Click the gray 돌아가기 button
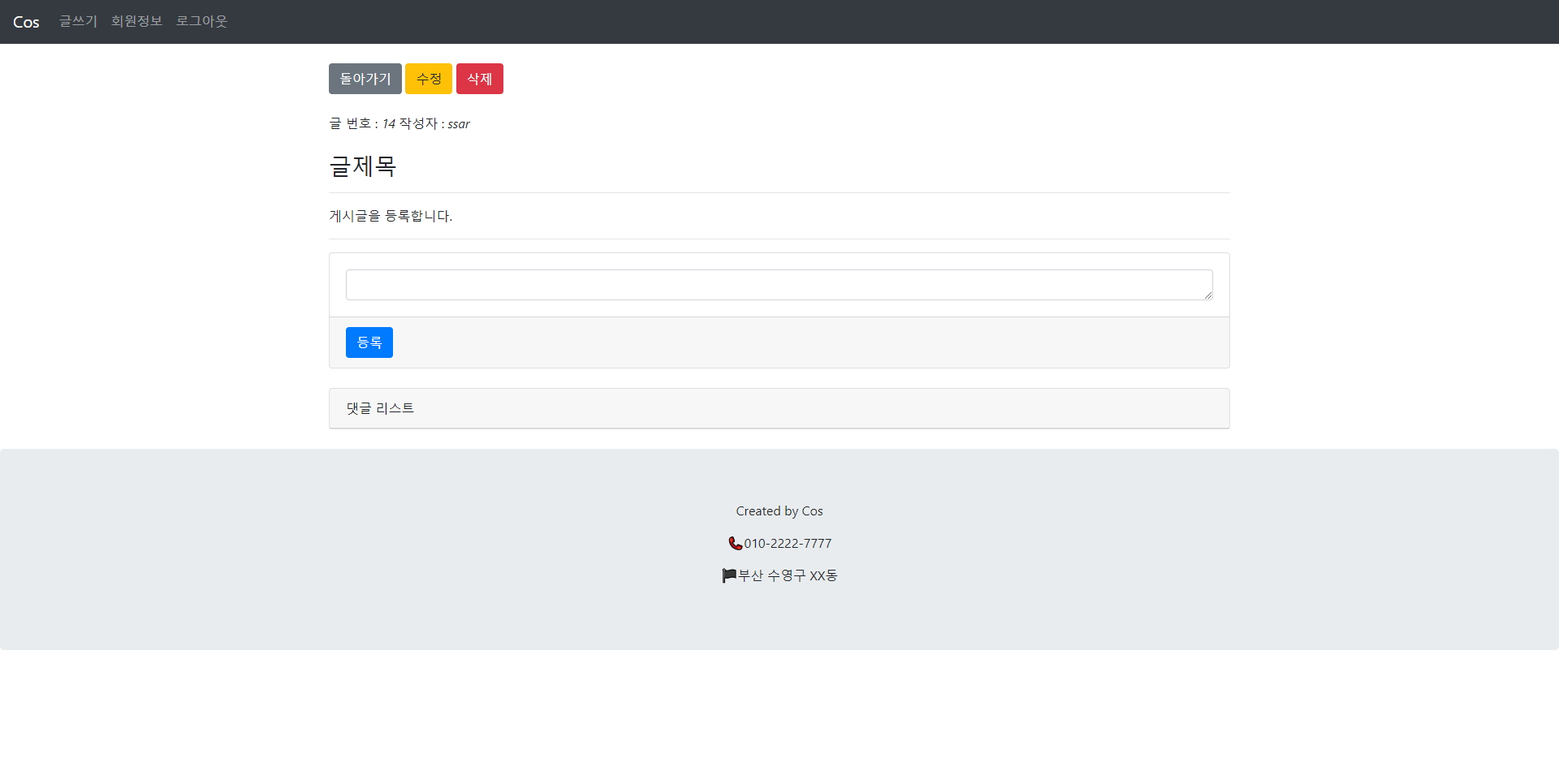Viewport: 1559px width, 784px height. (x=365, y=79)
